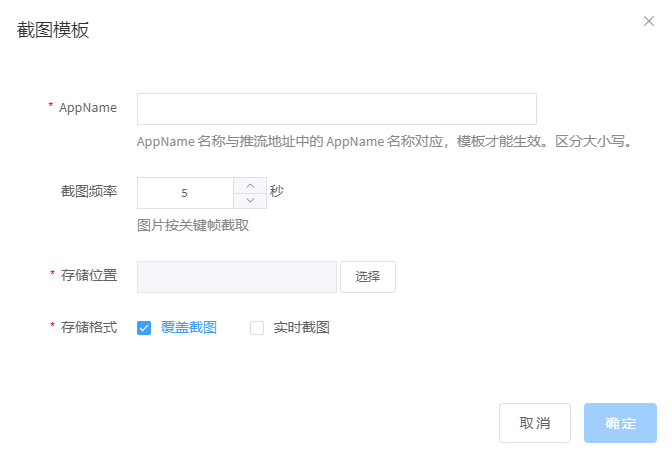Increase 截图频率 with the up arrow
The width and height of the screenshot is (672, 460).
point(250,185)
